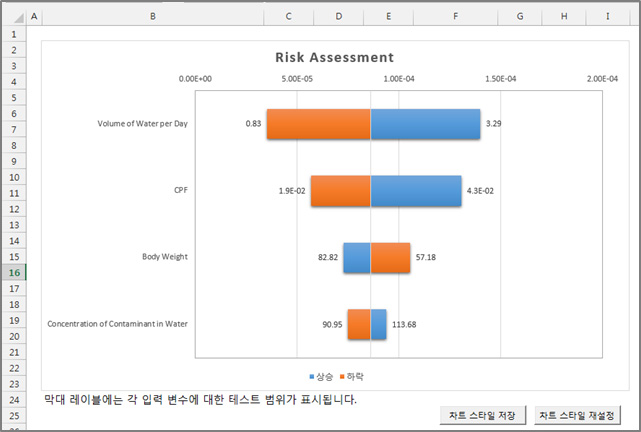Click orange bar in Body Weight row

pos(390,257)
